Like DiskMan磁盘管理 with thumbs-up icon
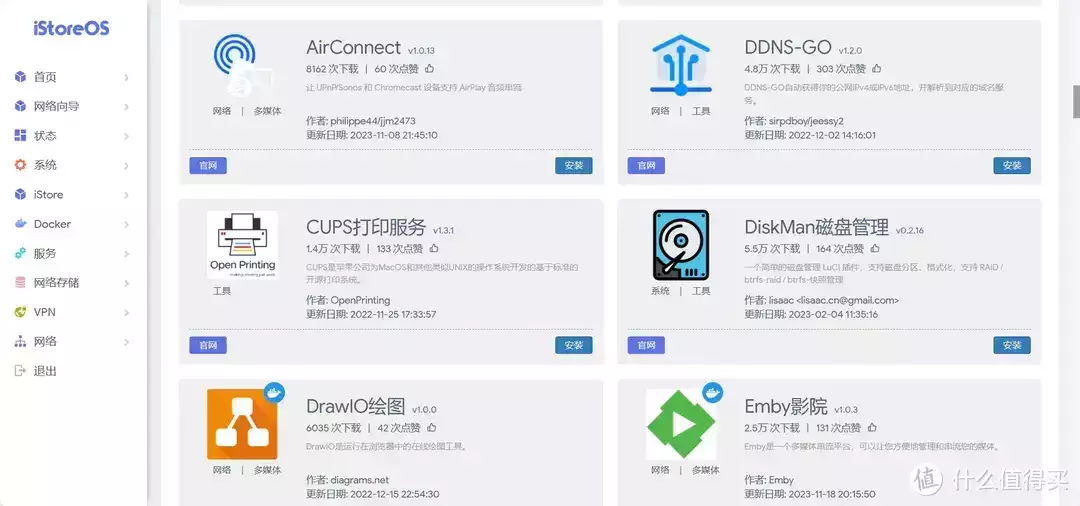This screenshot has width=1080, height=506. click(875, 249)
